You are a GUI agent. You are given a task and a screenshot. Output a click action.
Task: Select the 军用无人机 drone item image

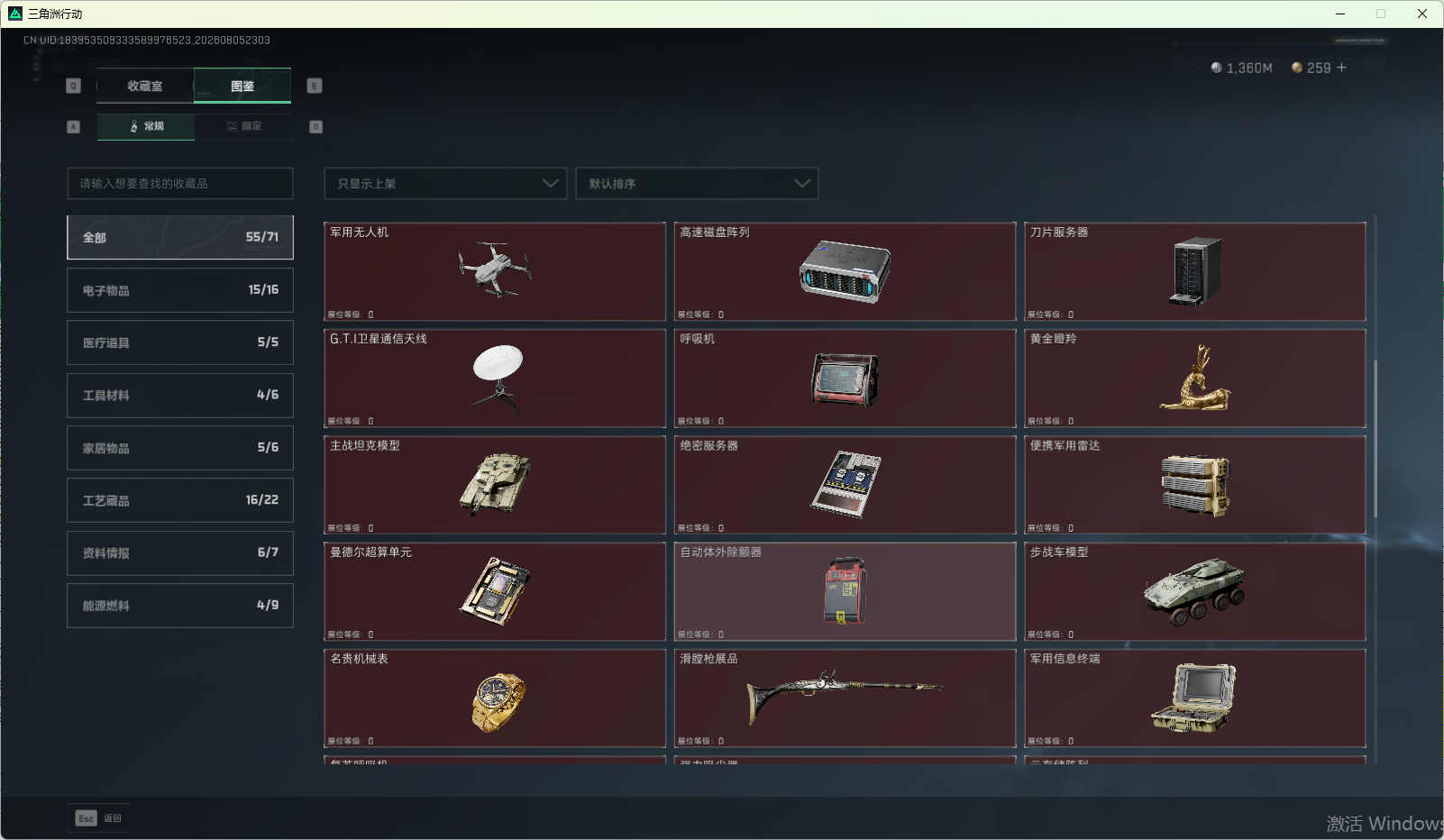pos(495,270)
